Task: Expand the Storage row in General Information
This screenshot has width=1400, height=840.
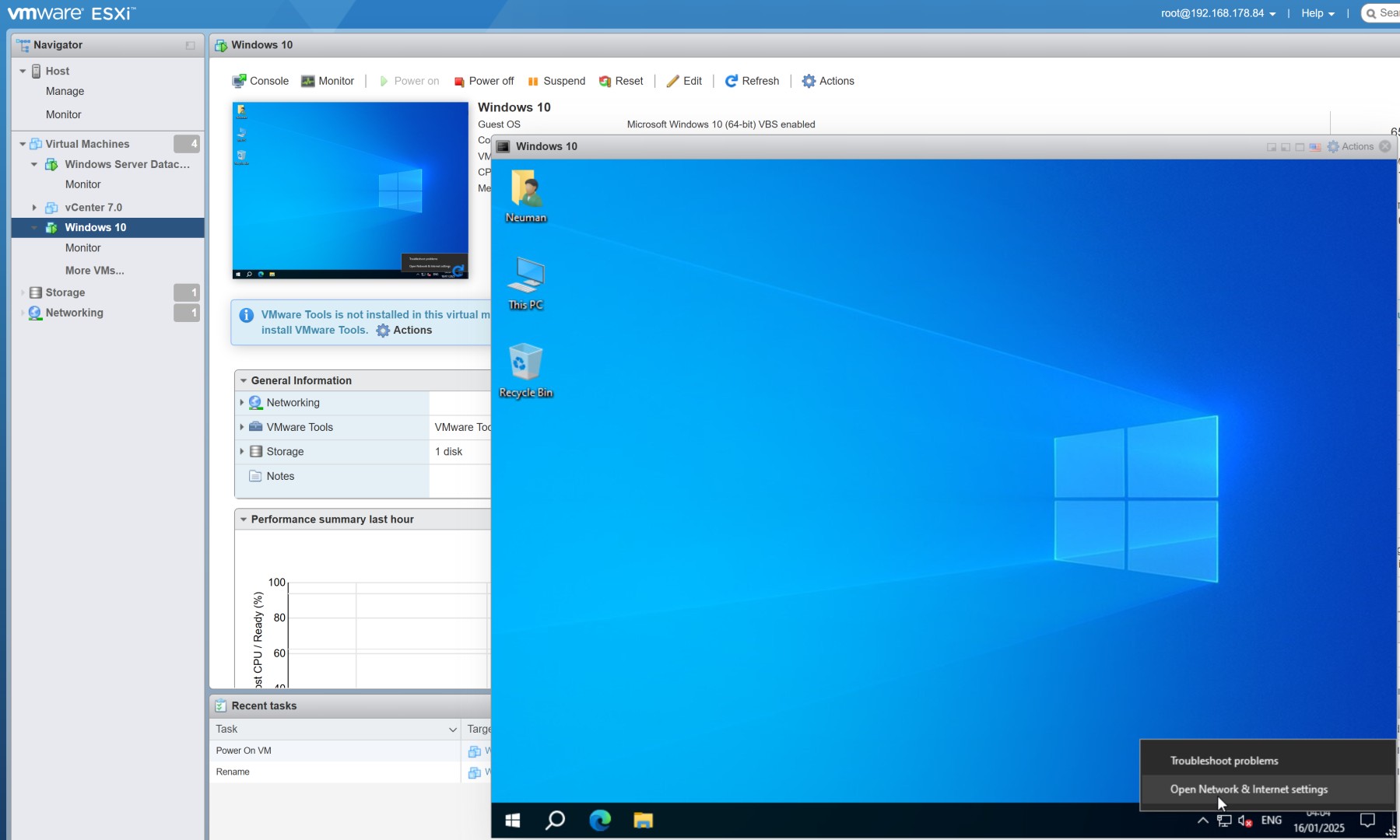Action: coord(241,452)
